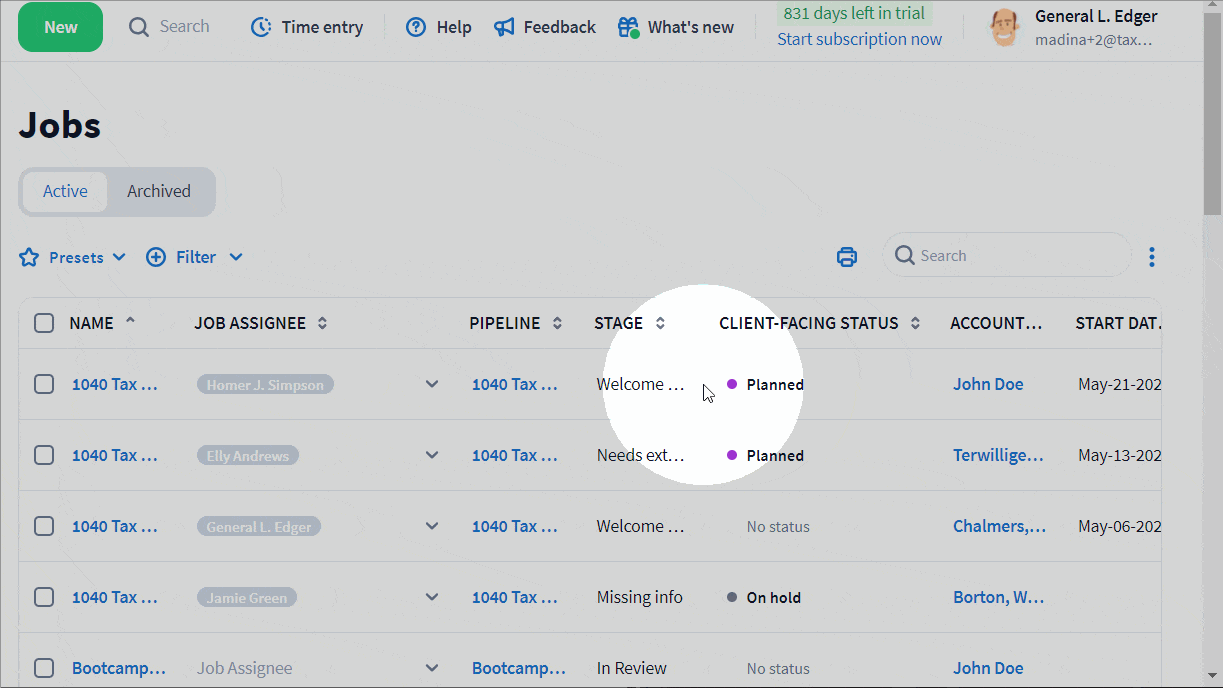The width and height of the screenshot is (1223, 688).
Task: Switch to the Archived tab
Action: pyautogui.click(x=159, y=191)
